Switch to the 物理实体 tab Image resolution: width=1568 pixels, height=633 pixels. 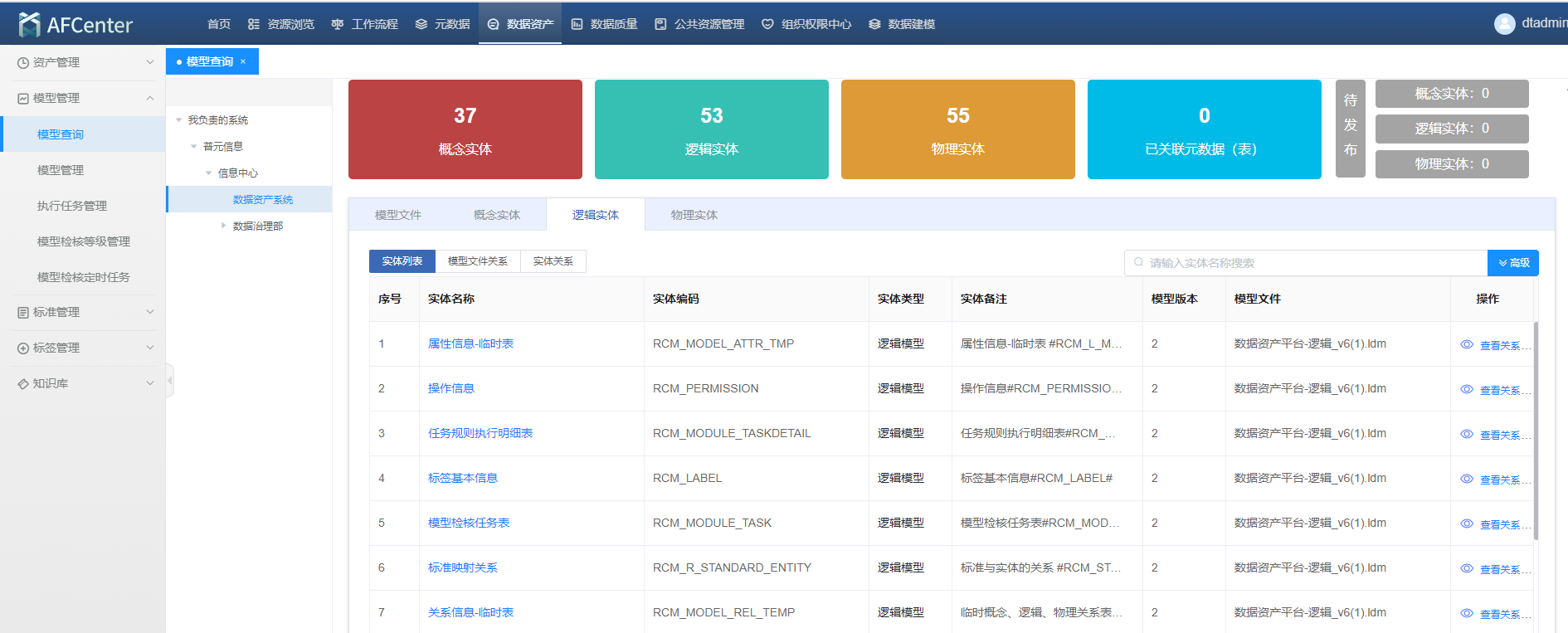(x=694, y=215)
